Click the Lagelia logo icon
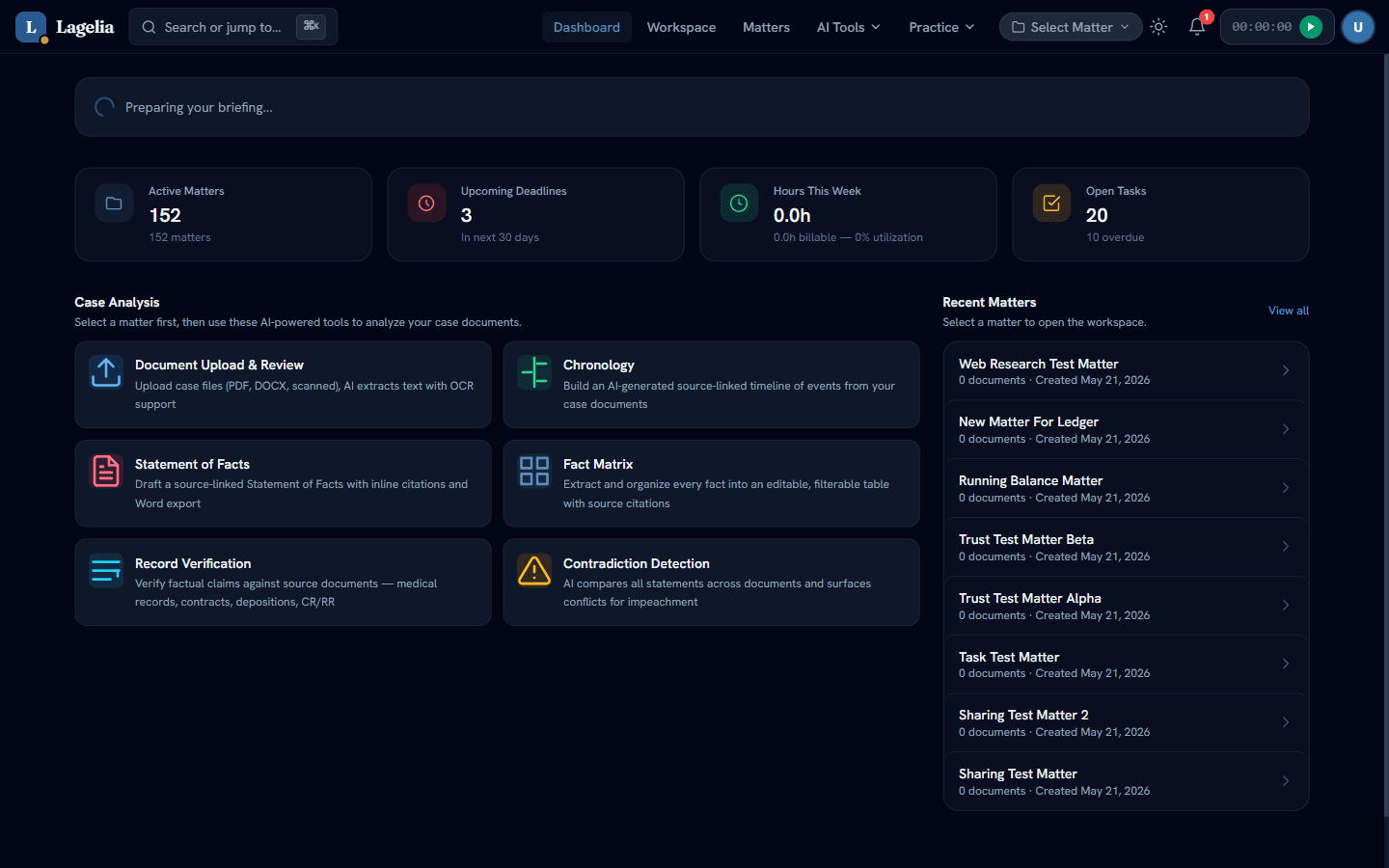 (x=31, y=27)
